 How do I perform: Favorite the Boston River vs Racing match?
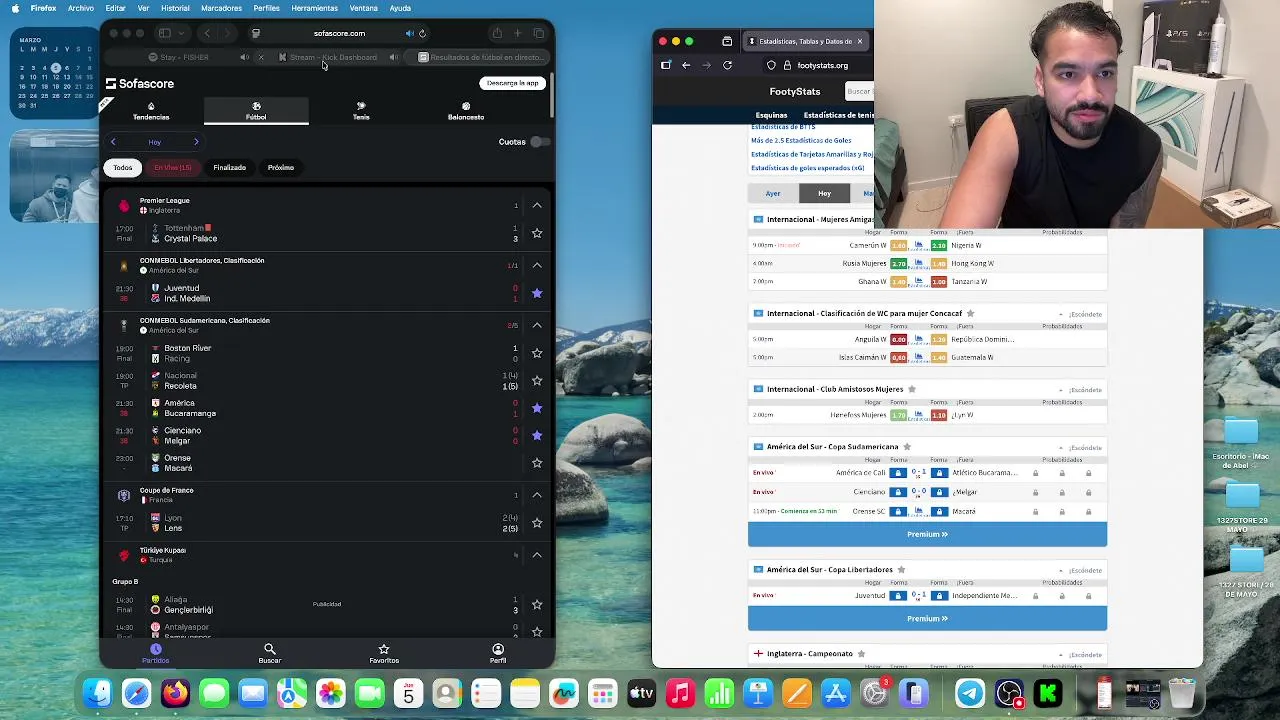click(x=537, y=353)
